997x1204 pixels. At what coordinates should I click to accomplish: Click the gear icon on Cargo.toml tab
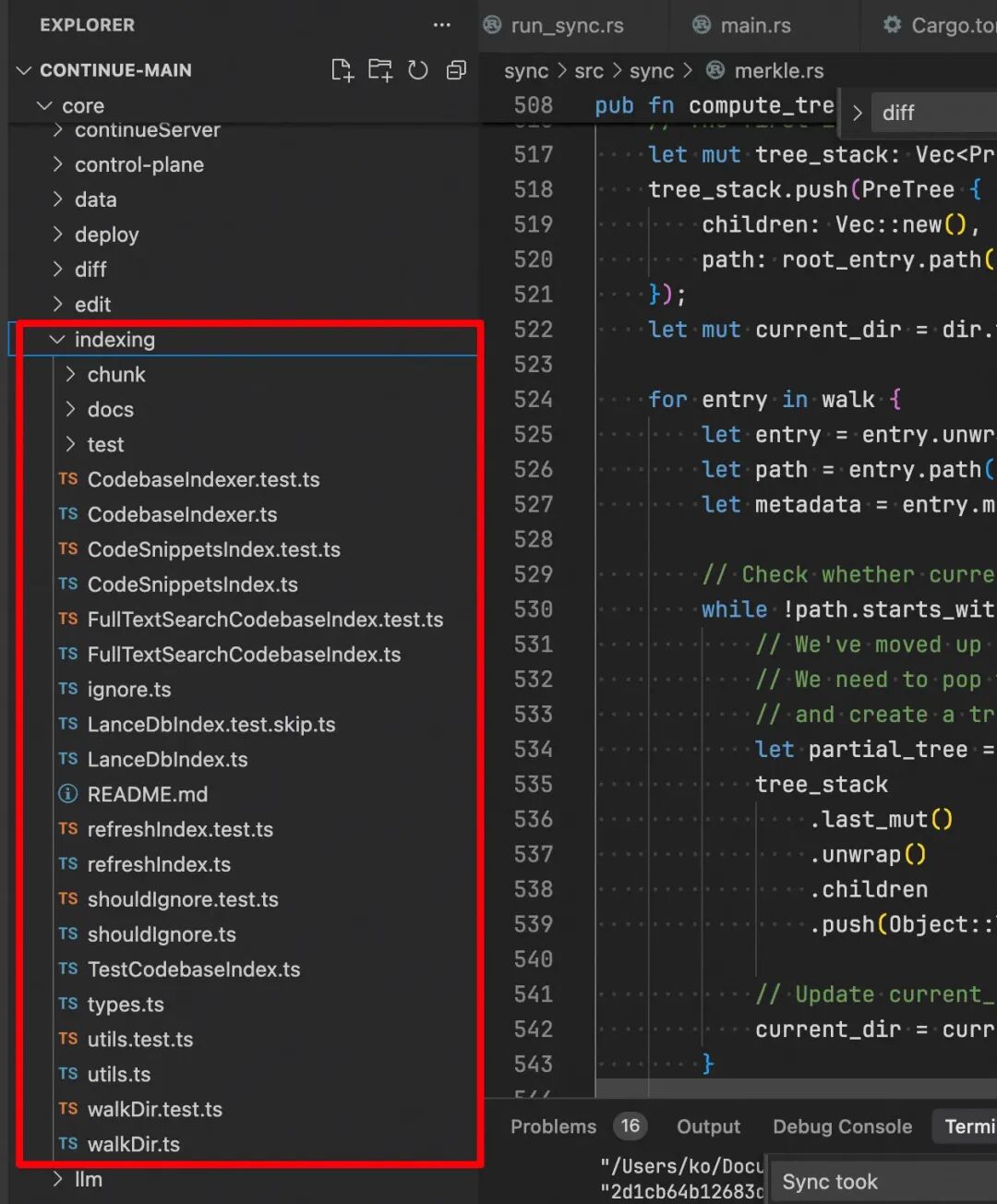892,25
